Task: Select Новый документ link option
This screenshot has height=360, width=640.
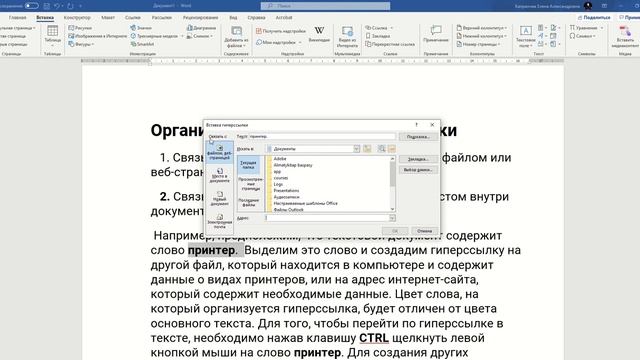Action: [x=220, y=198]
